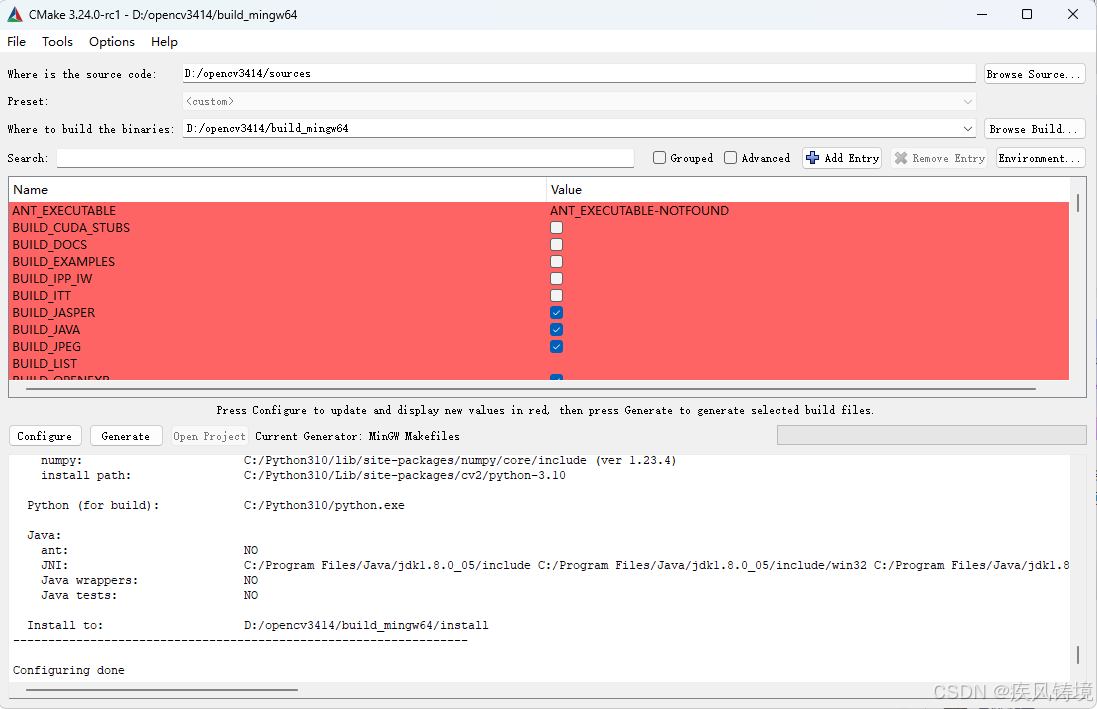This screenshot has width=1097, height=709.
Task: Click the cache list horizontal scrollbar
Action: [x=531, y=388]
